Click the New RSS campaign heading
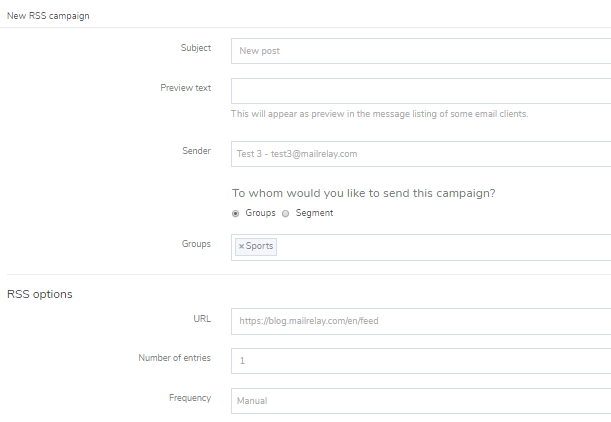Viewport: 611px width, 422px height. click(x=48, y=14)
